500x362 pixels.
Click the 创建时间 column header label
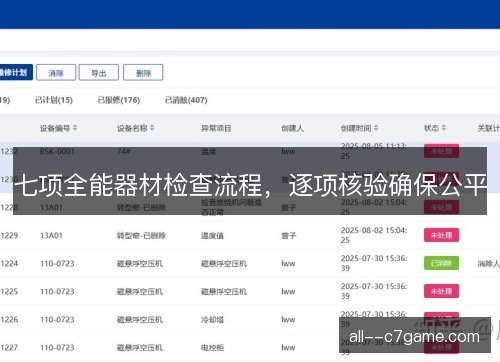(x=356, y=128)
